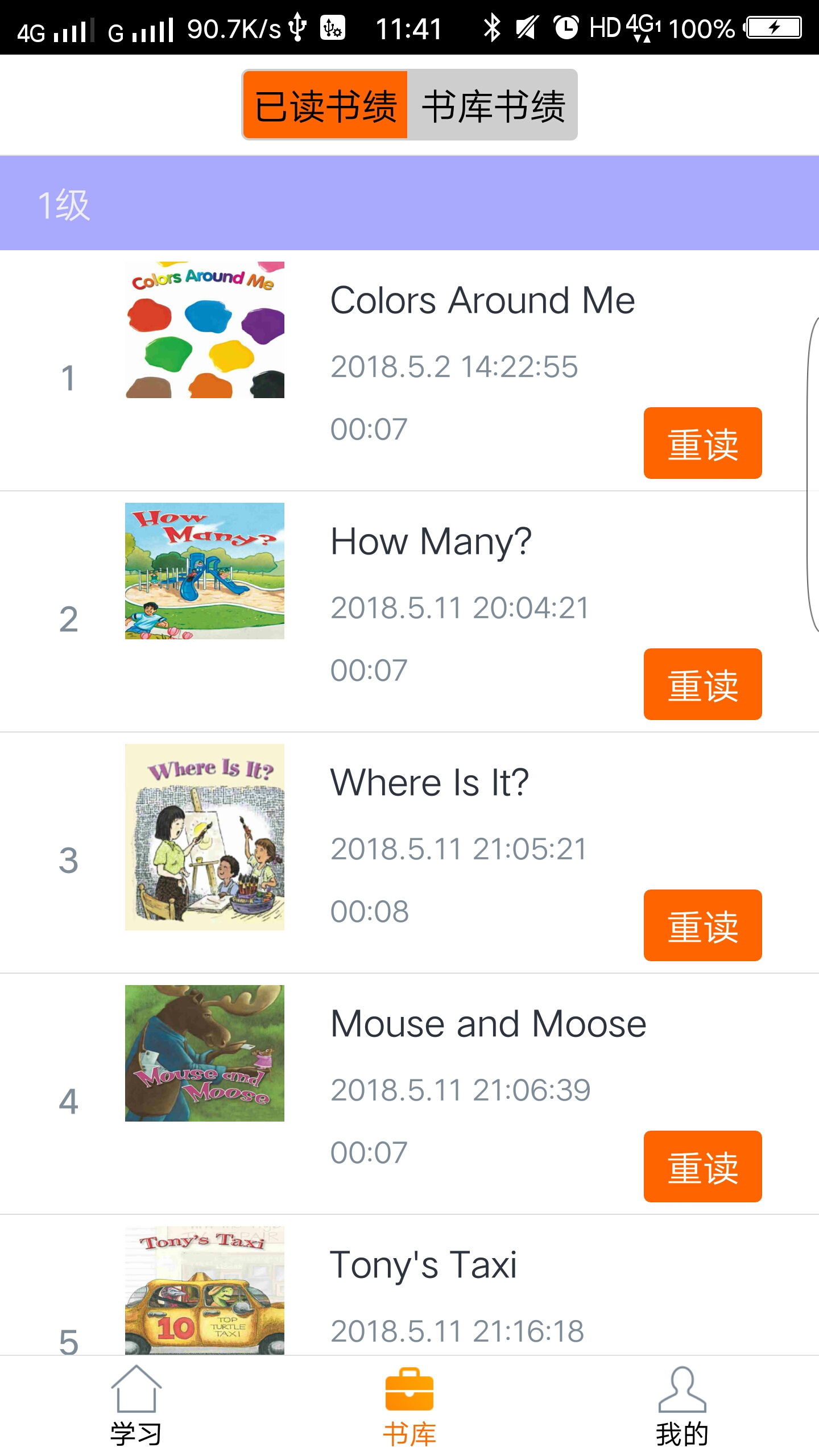This screenshot has height=1456, width=819.
Task: Open the 学习 home icon tab
Action: [x=136, y=1407]
